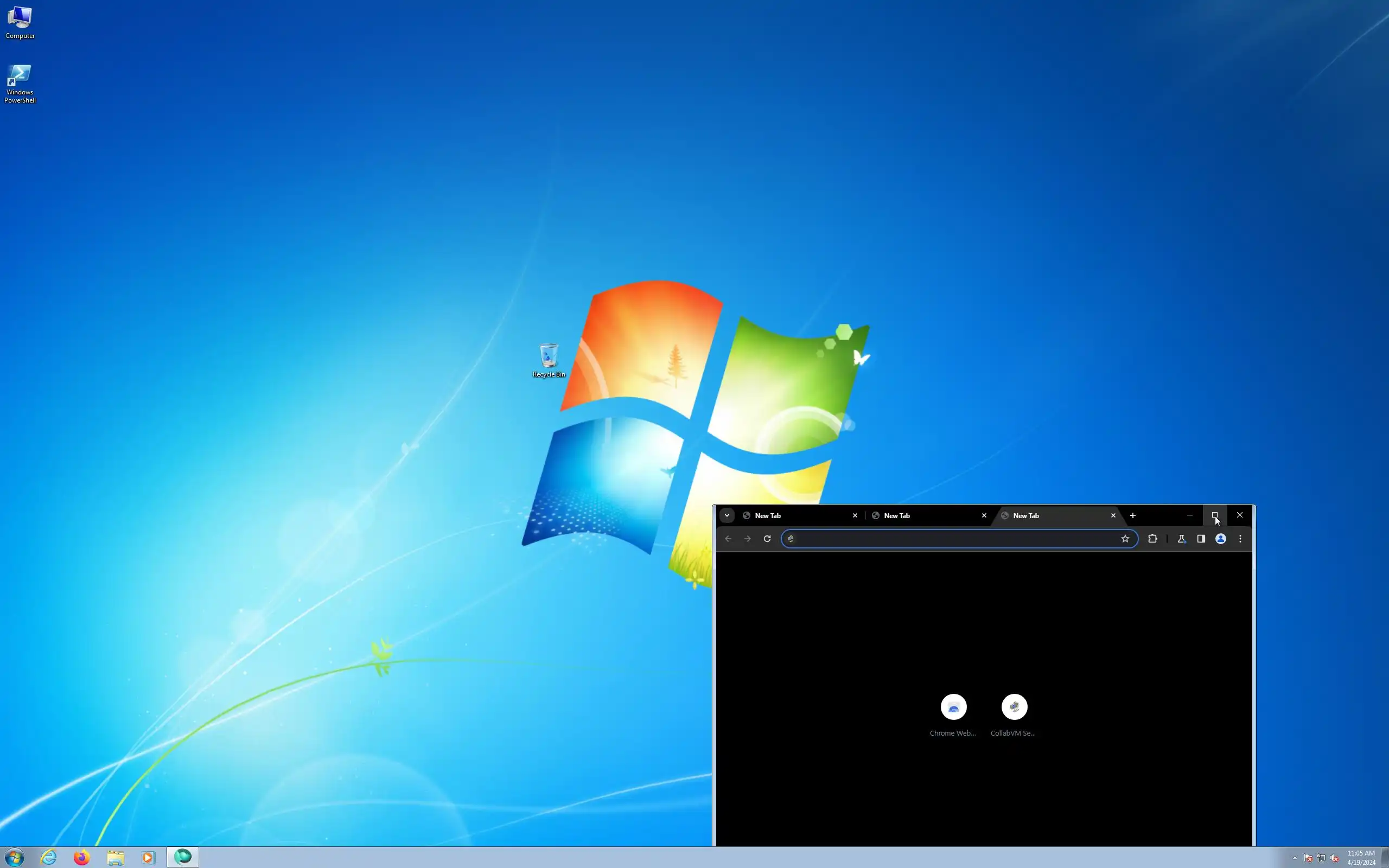Screen dimensions: 1389x868
Task: Click the address bar input field
Action: coord(953,539)
